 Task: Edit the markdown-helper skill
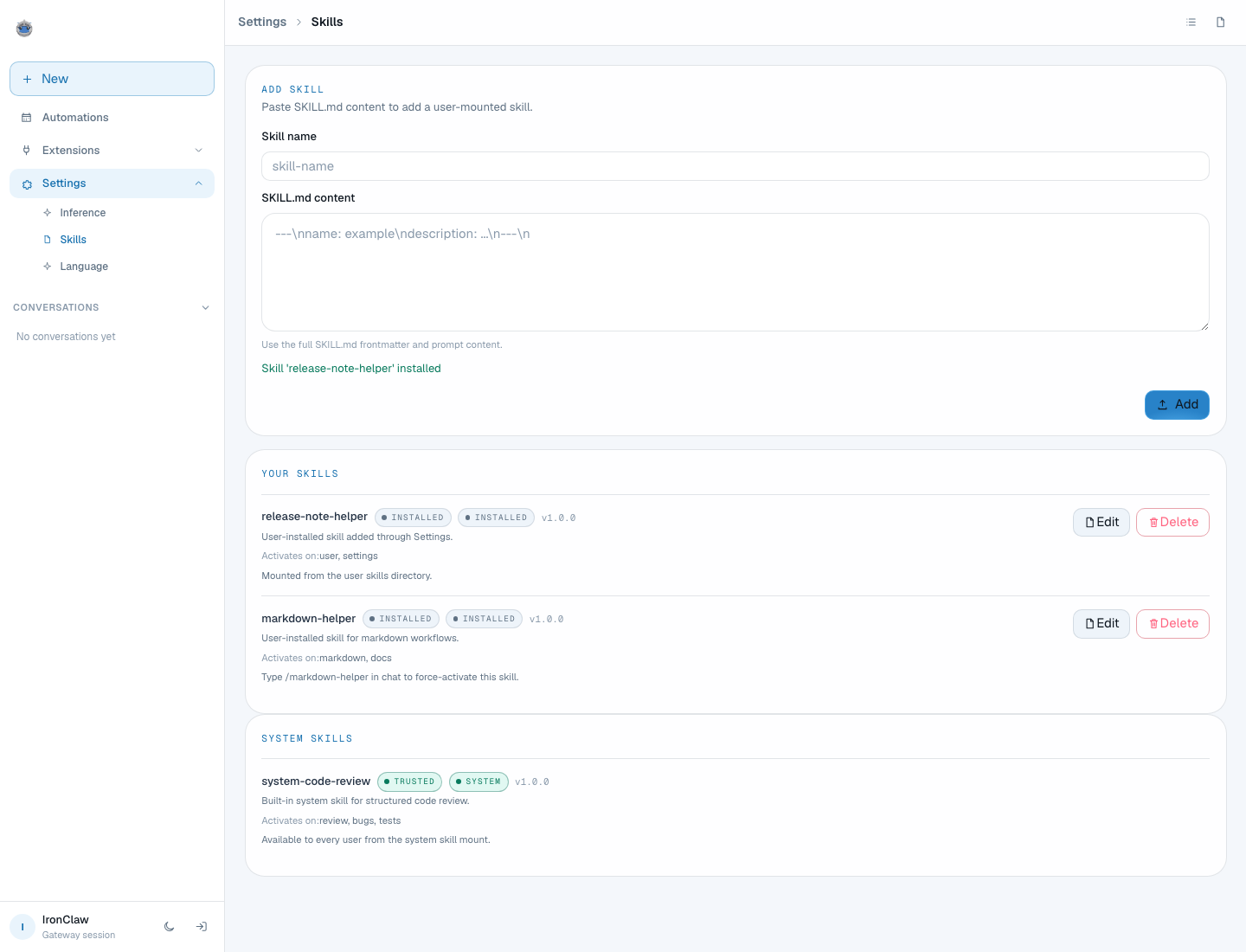1101,624
